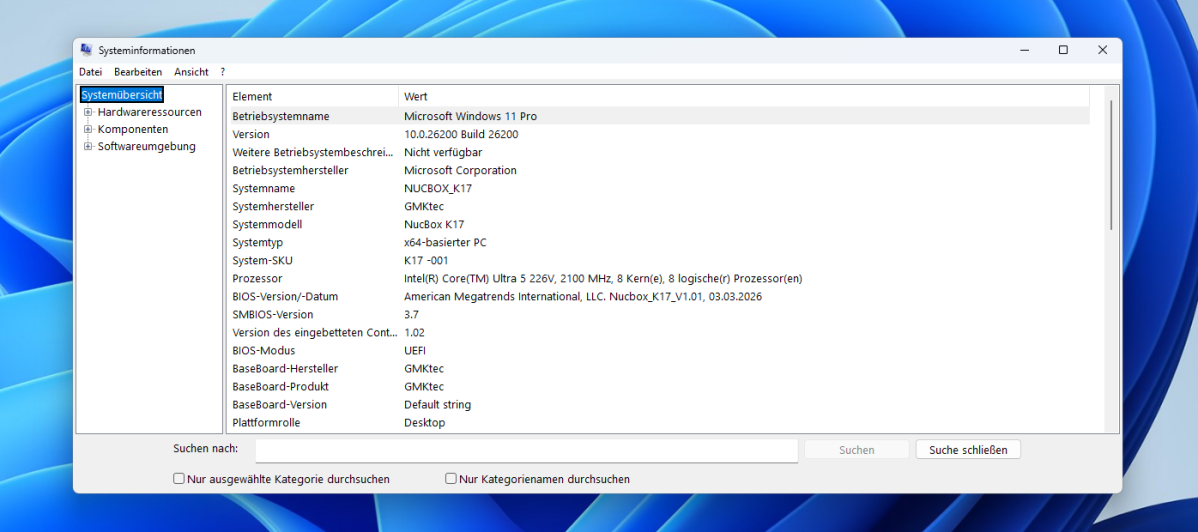
Task: Expand the Komponenten node
Action: (x=88, y=129)
